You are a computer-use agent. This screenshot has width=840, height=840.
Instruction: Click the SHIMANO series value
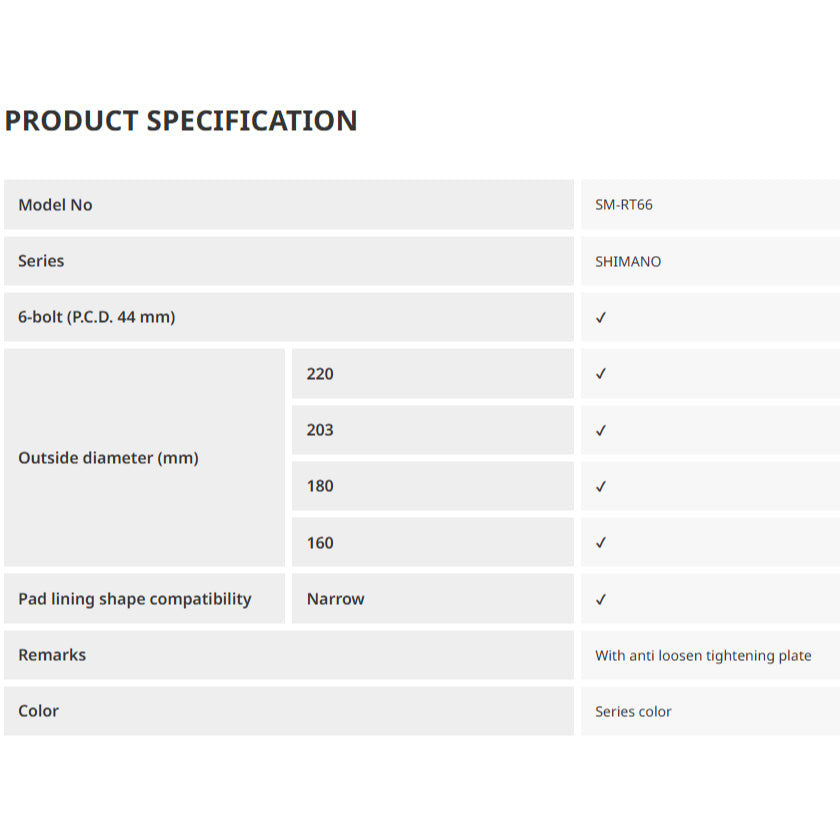pos(628,262)
